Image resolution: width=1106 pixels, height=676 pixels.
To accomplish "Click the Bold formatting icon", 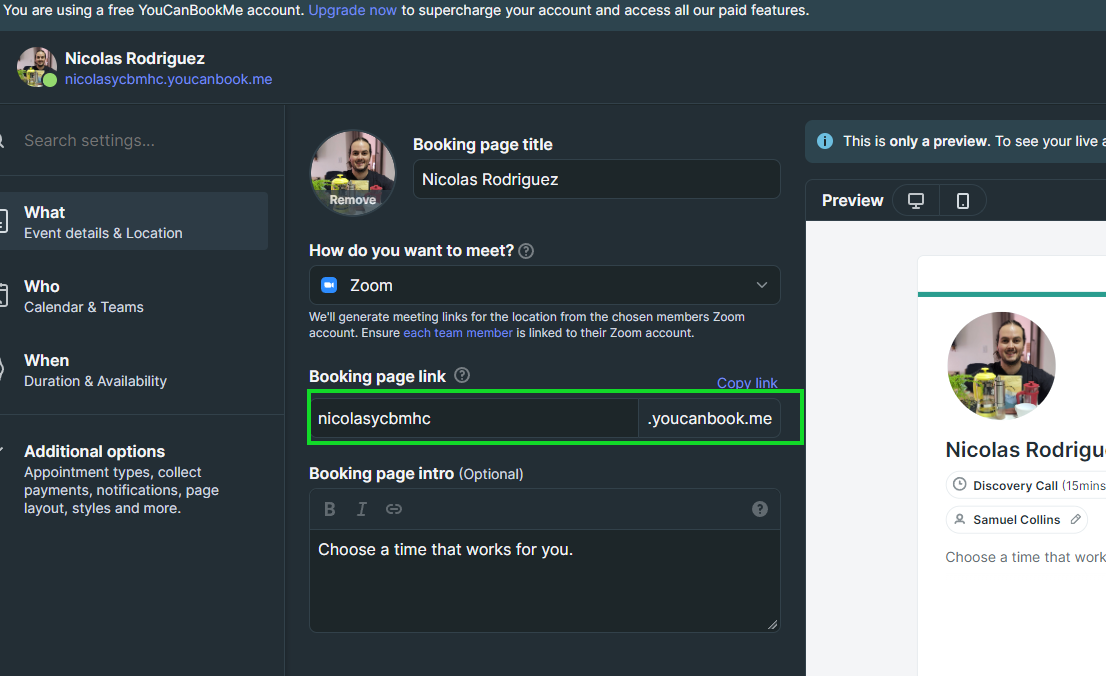I will click(329, 509).
